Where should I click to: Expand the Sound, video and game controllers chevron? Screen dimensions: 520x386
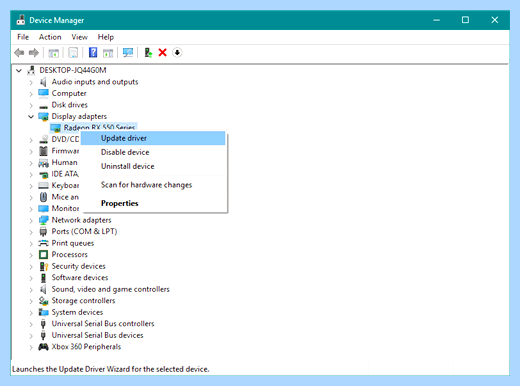[x=31, y=290]
